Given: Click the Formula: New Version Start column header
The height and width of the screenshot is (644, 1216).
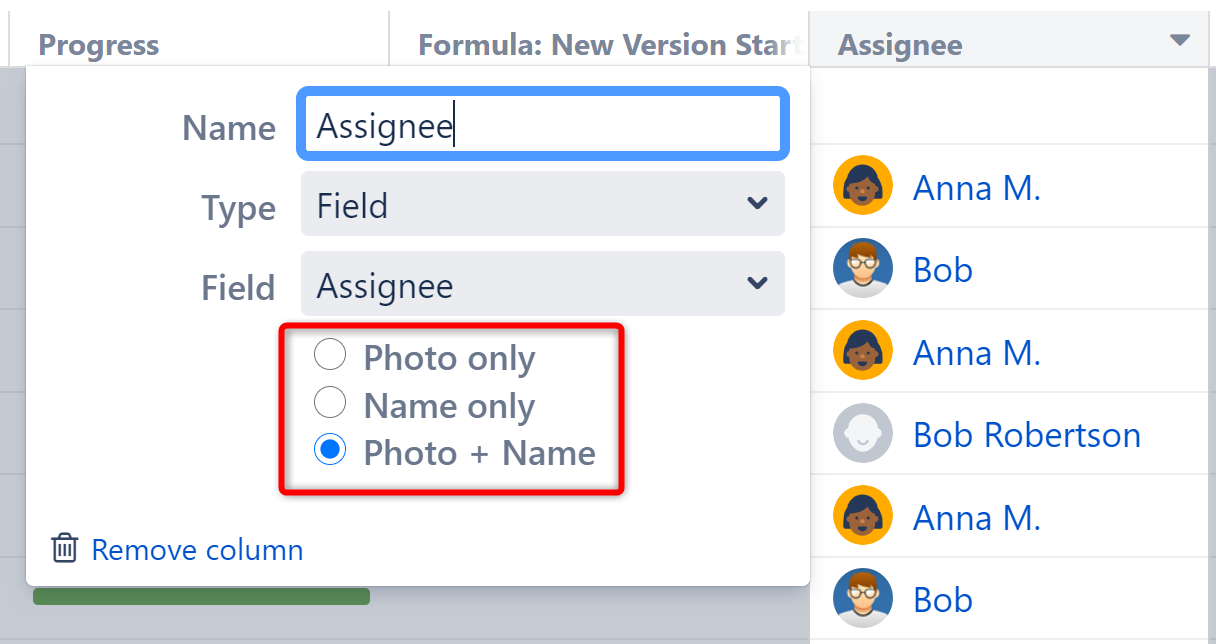Looking at the screenshot, I should point(608,45).
